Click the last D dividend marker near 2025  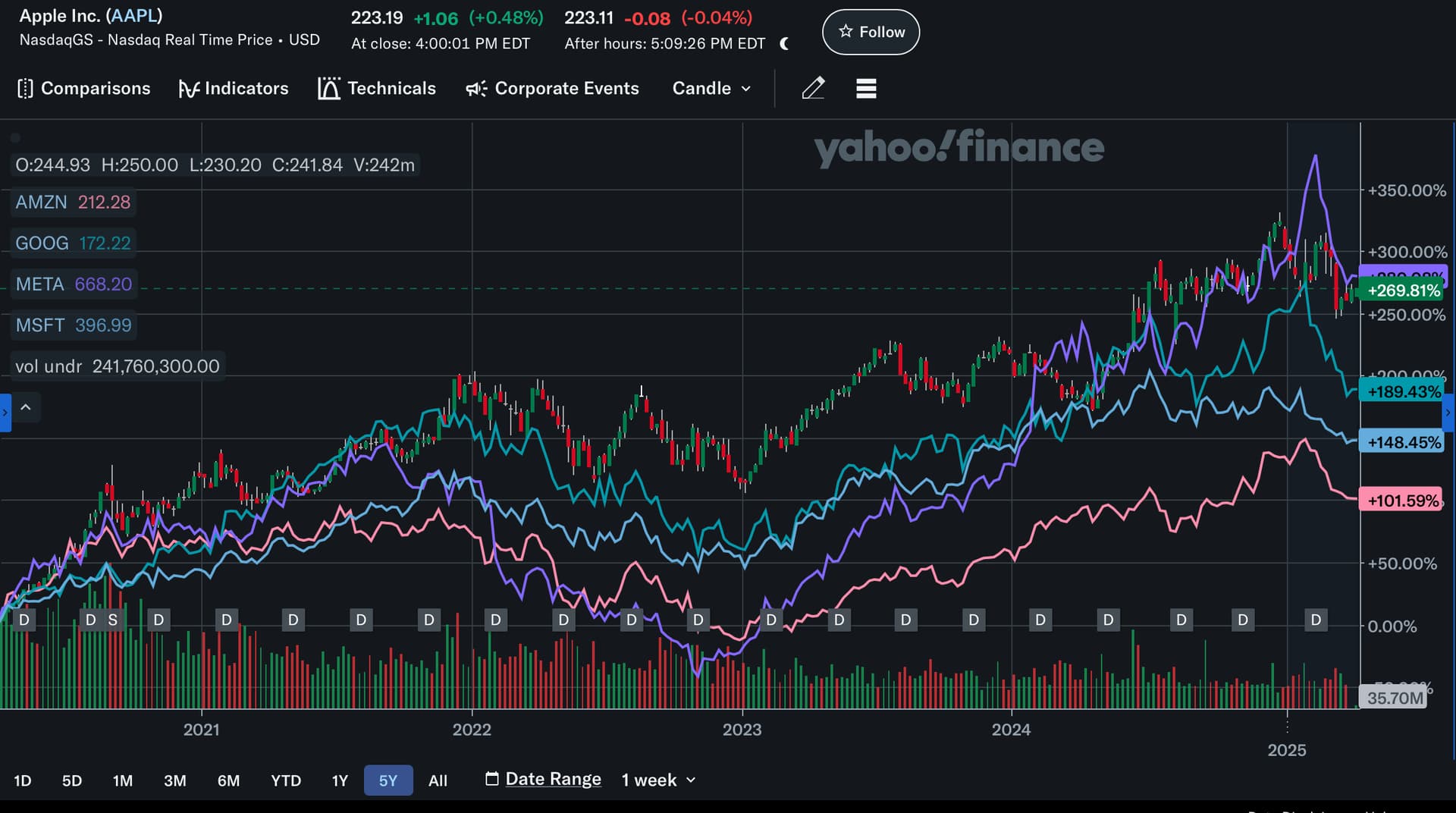tap(1316, 620)
